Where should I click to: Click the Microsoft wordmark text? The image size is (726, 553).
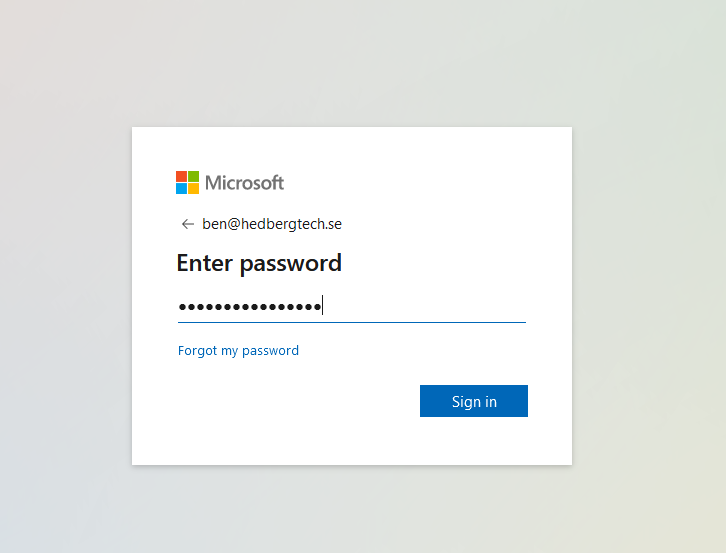(244, 182)
